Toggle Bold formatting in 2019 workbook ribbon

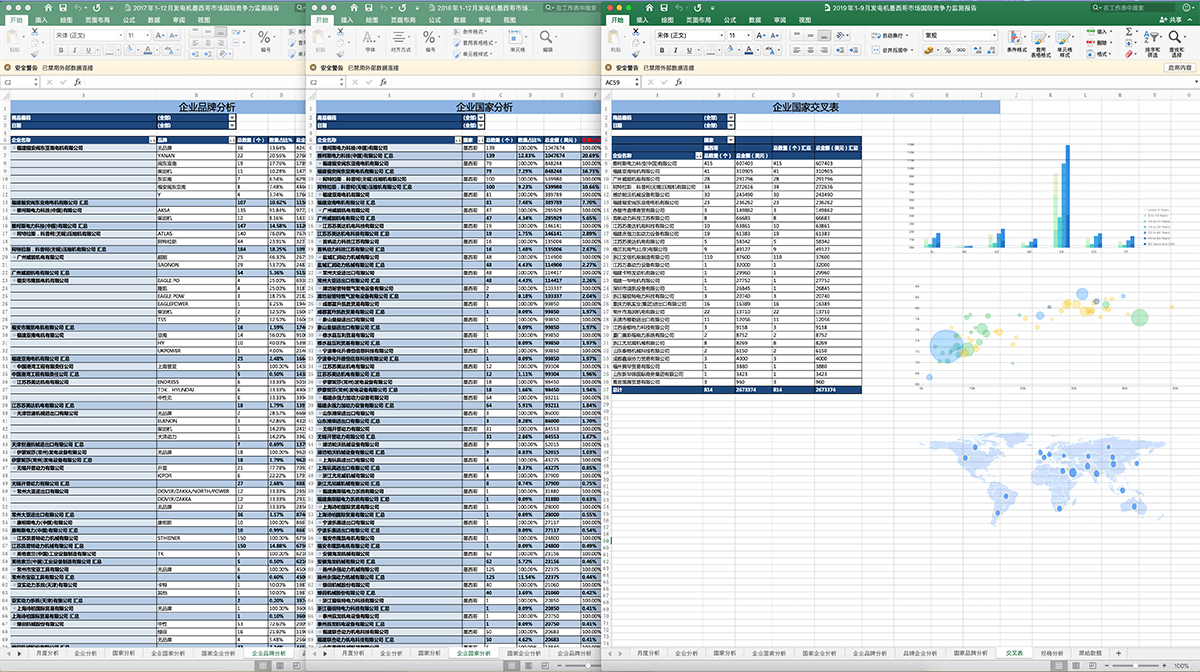[x=660, y=48]
